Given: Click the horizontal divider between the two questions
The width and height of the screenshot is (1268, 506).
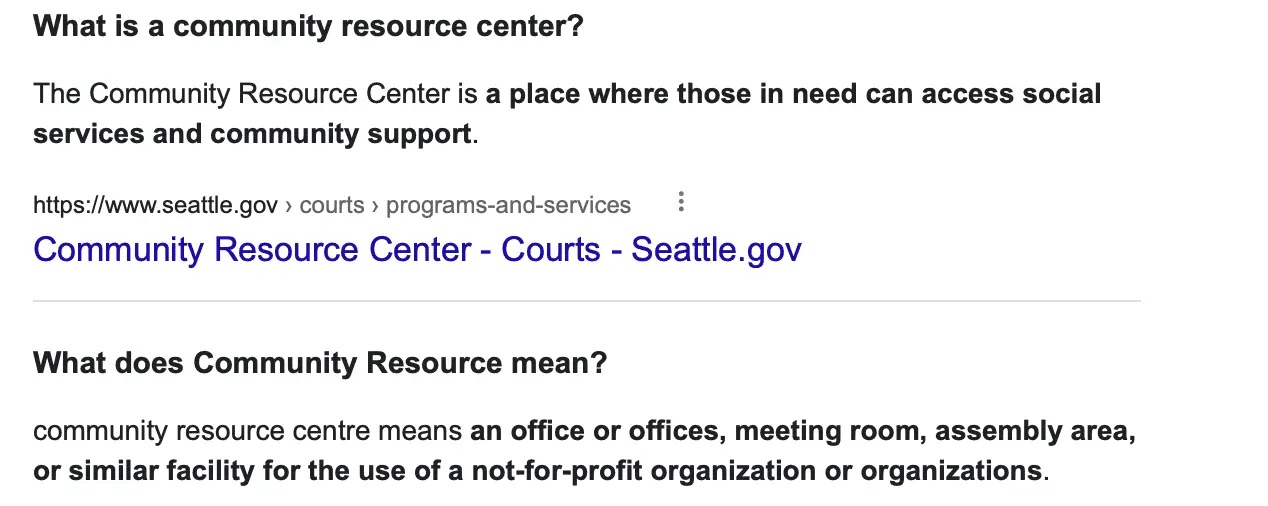Looking at the screenshot, I should [x=586, y=301].
